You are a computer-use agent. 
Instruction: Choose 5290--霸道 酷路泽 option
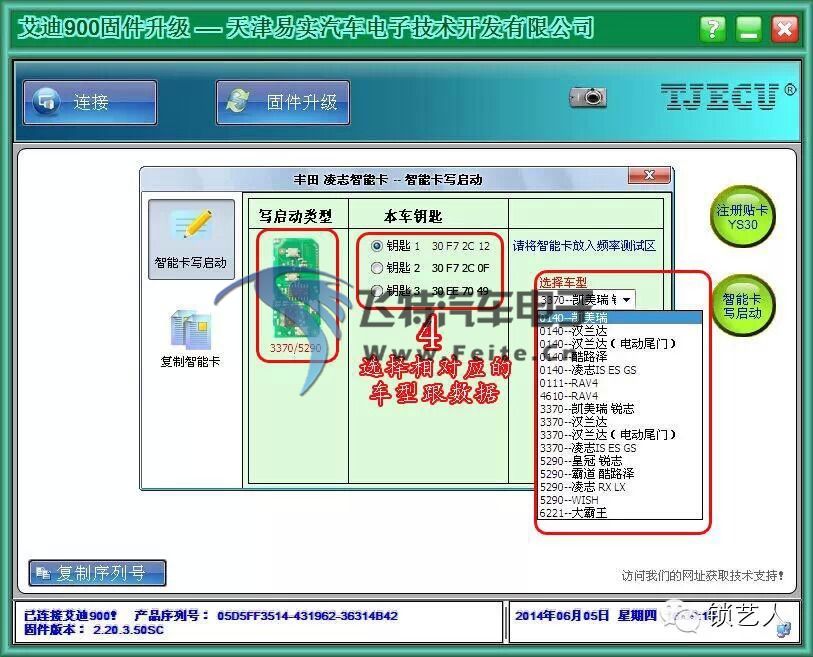point(620,473)
